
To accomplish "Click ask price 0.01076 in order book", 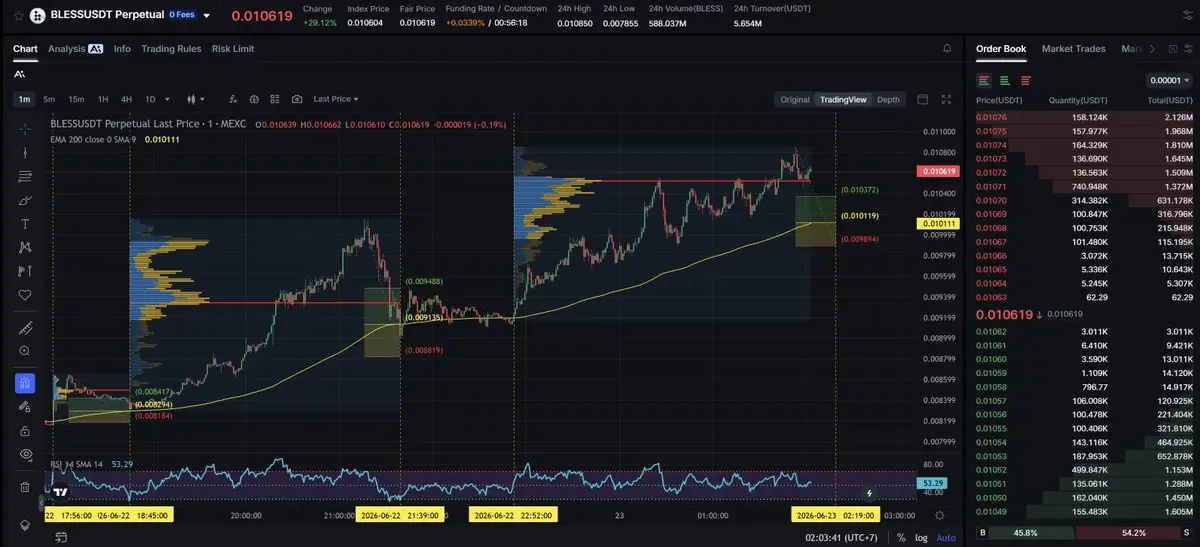I will (992, 117).
